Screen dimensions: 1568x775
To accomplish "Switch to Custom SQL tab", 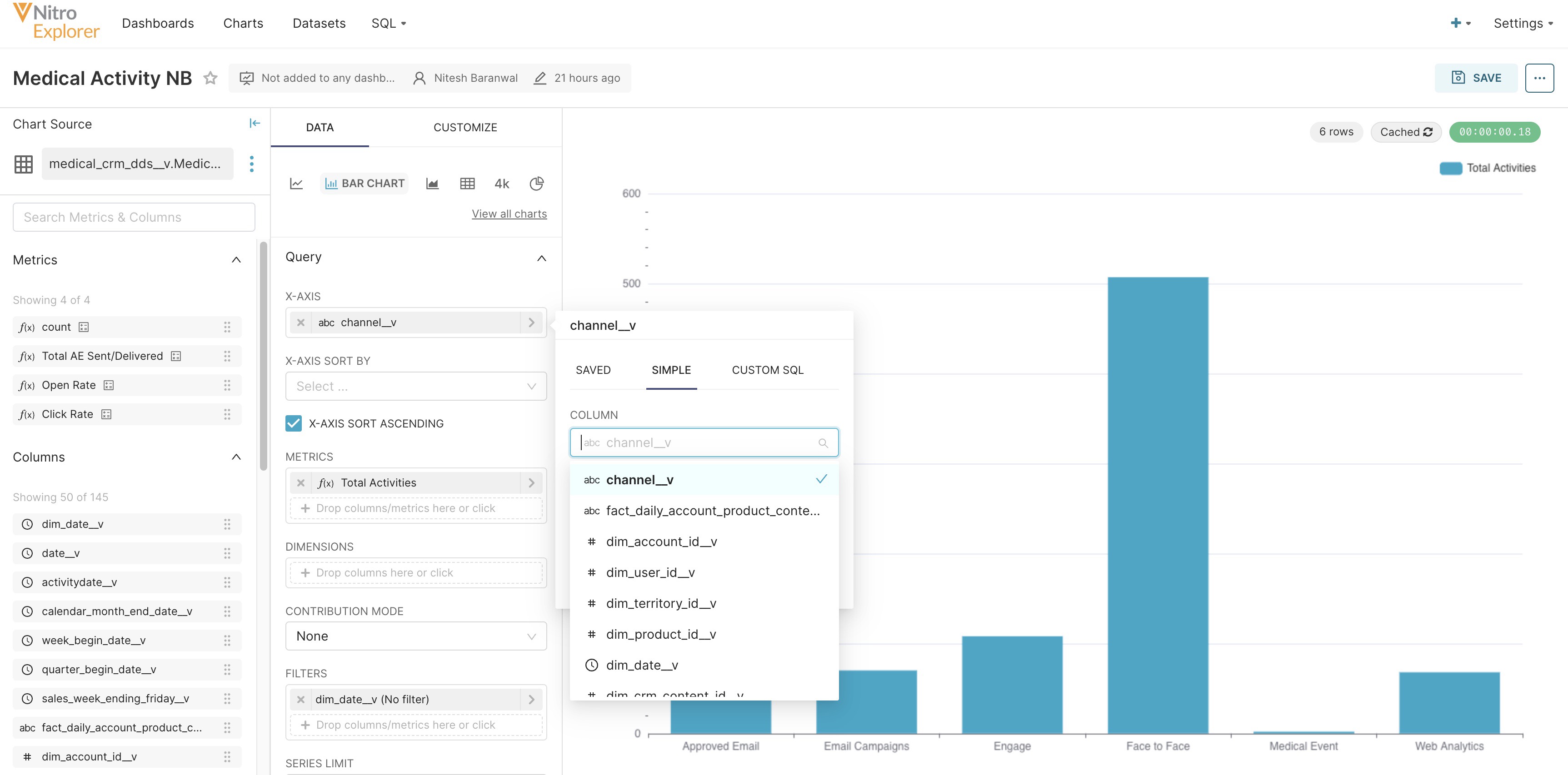I will [x=767, y=370].
